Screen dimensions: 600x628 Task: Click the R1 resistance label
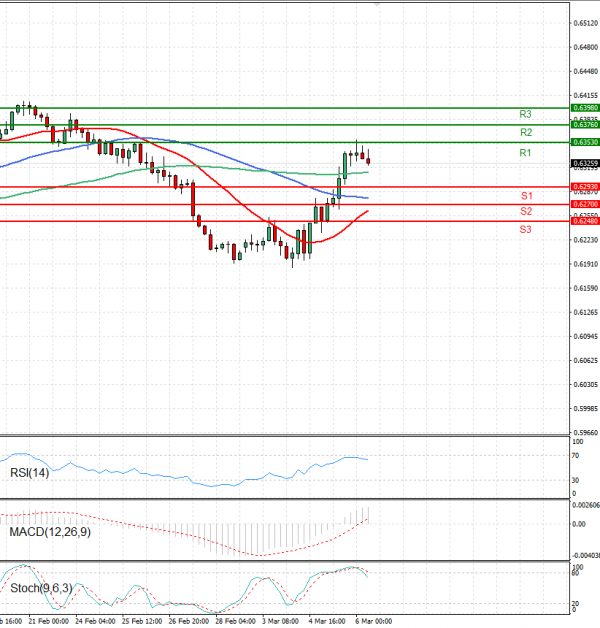pos(525,152)
